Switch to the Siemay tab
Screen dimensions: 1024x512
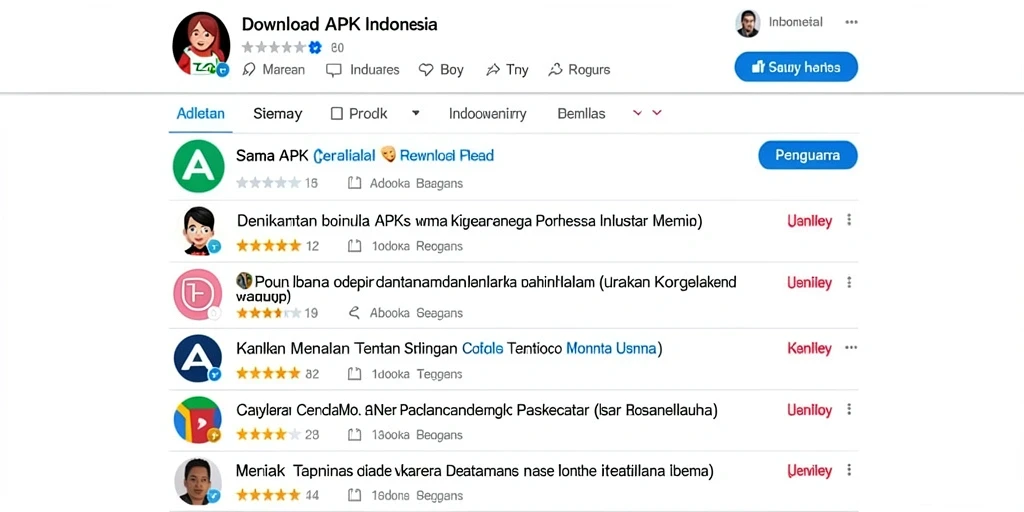pyautogui.click(x=278, y=114)
